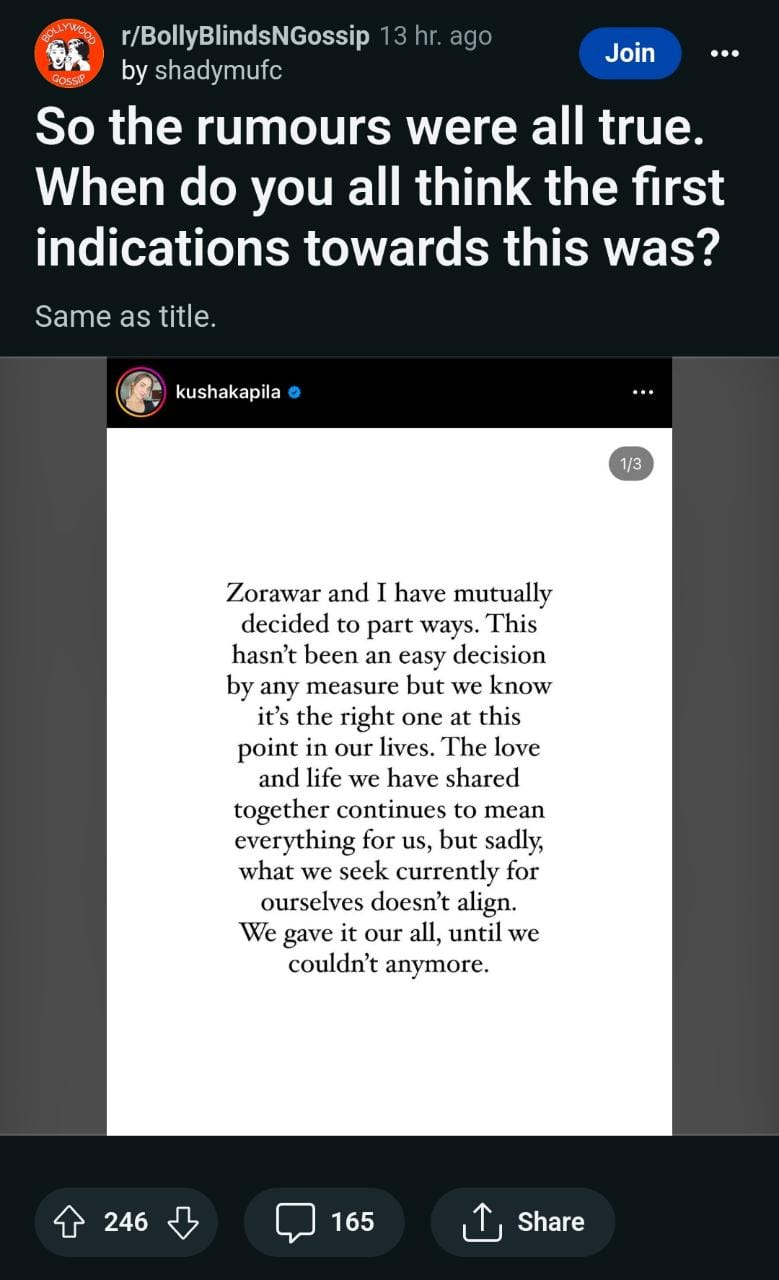Click the "Same as title." body text
The image size is (779, 1280).
point(126,317)
